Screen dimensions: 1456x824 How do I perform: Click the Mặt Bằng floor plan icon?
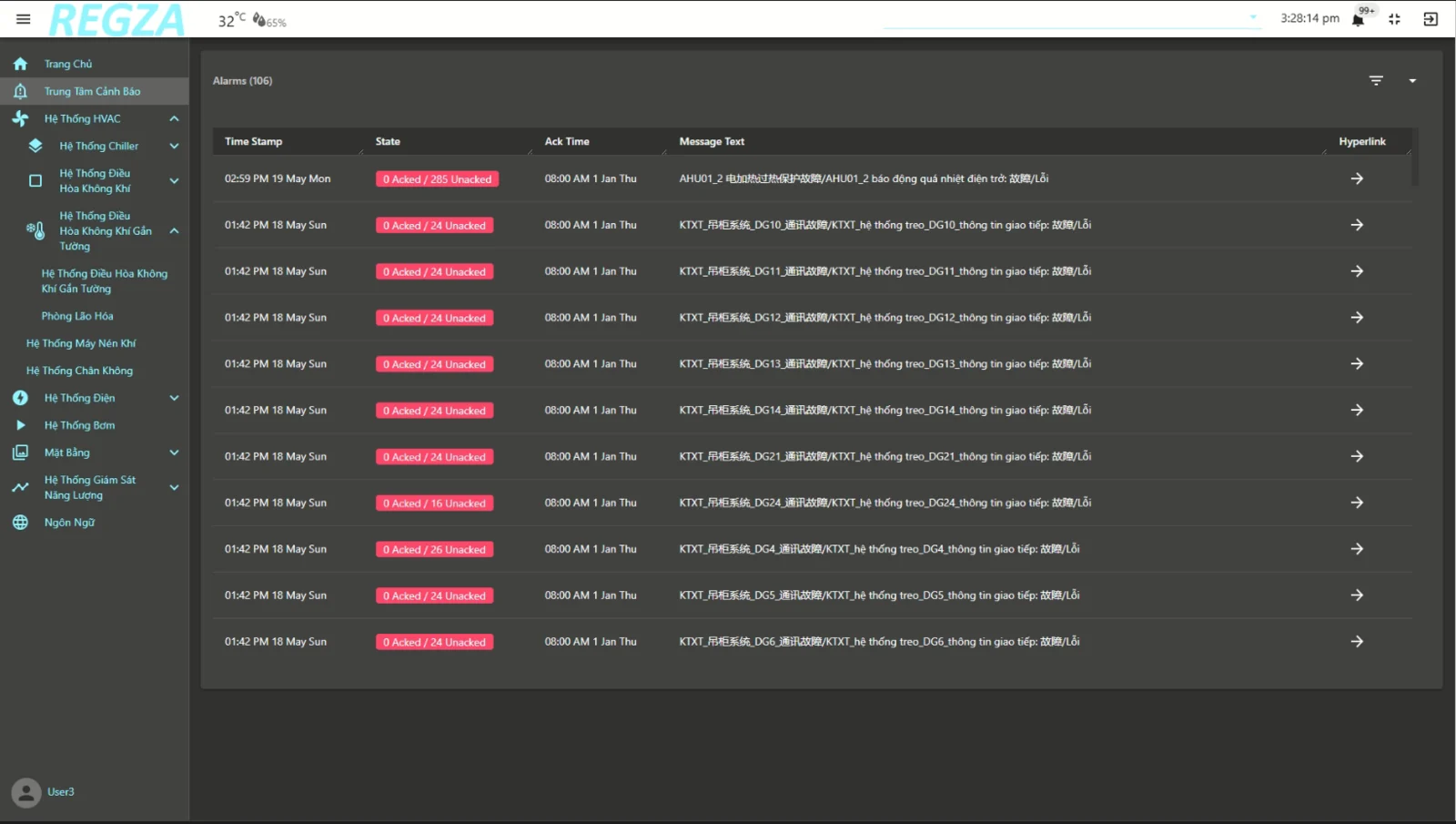20,453
